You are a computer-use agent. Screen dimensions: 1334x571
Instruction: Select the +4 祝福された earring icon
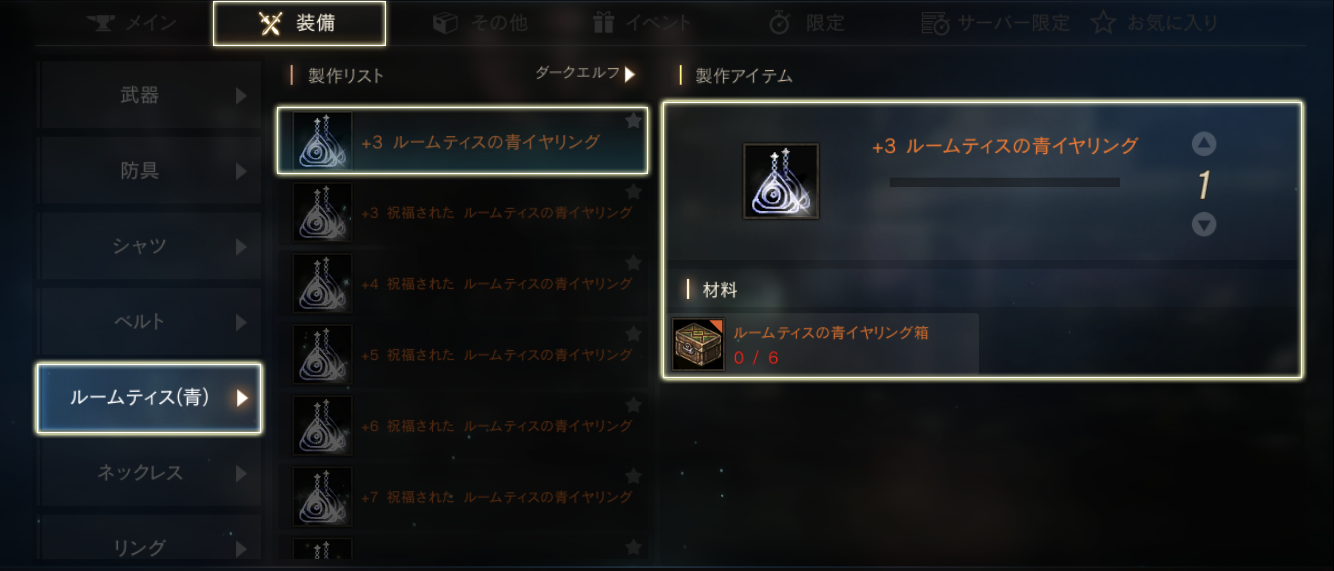click(322, 283)
